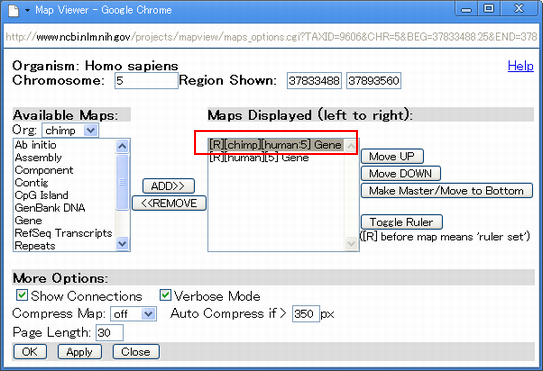The height and width of the screenshot is (371, 543).
Task: Click Make Master/Move to Bottom button
Action: (x=447, y=191)
